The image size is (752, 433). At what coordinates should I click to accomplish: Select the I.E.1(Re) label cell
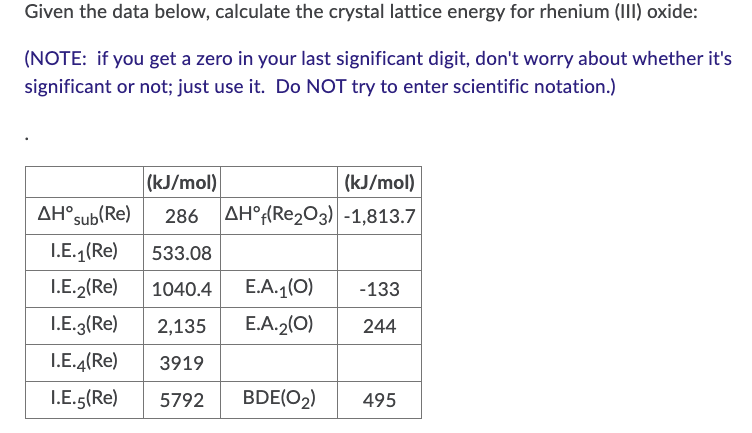[x=84, y=252]
